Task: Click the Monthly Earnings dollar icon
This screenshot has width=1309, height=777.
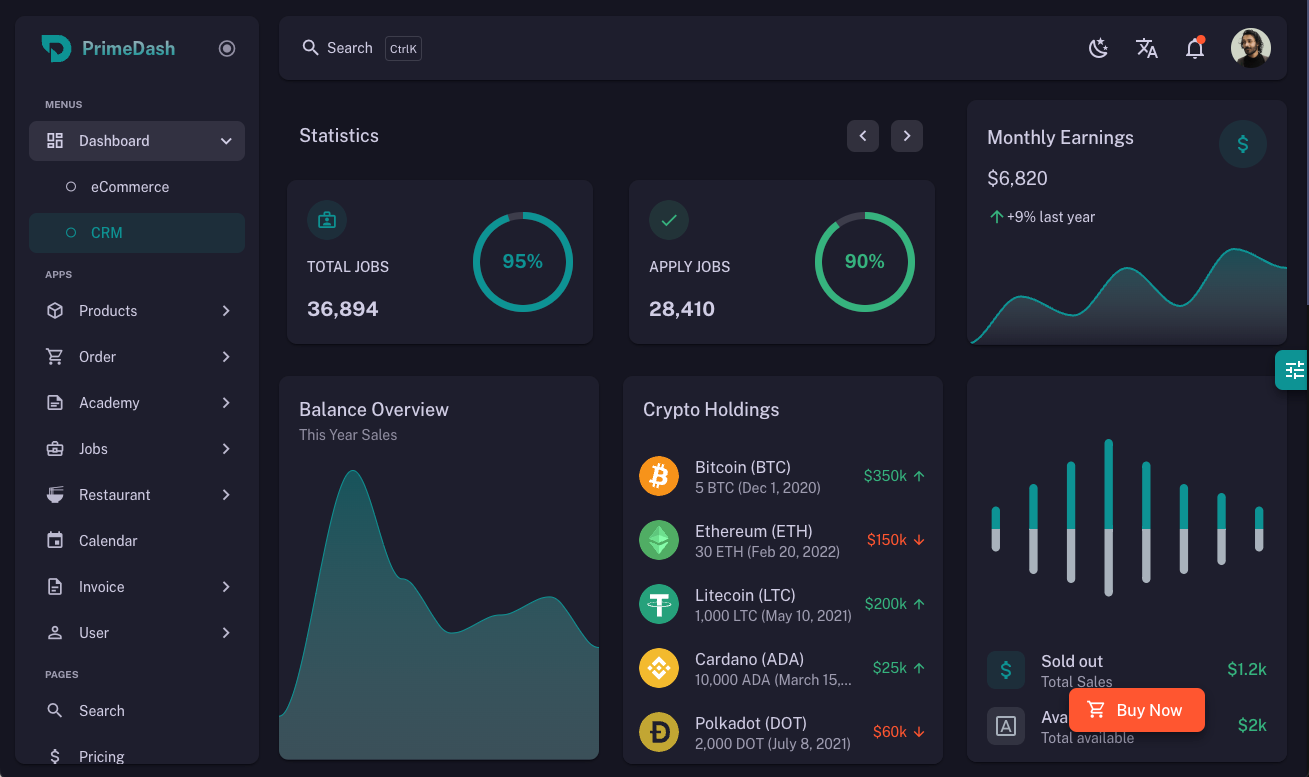Action: pyautogui.click(x=1242, y=144)
